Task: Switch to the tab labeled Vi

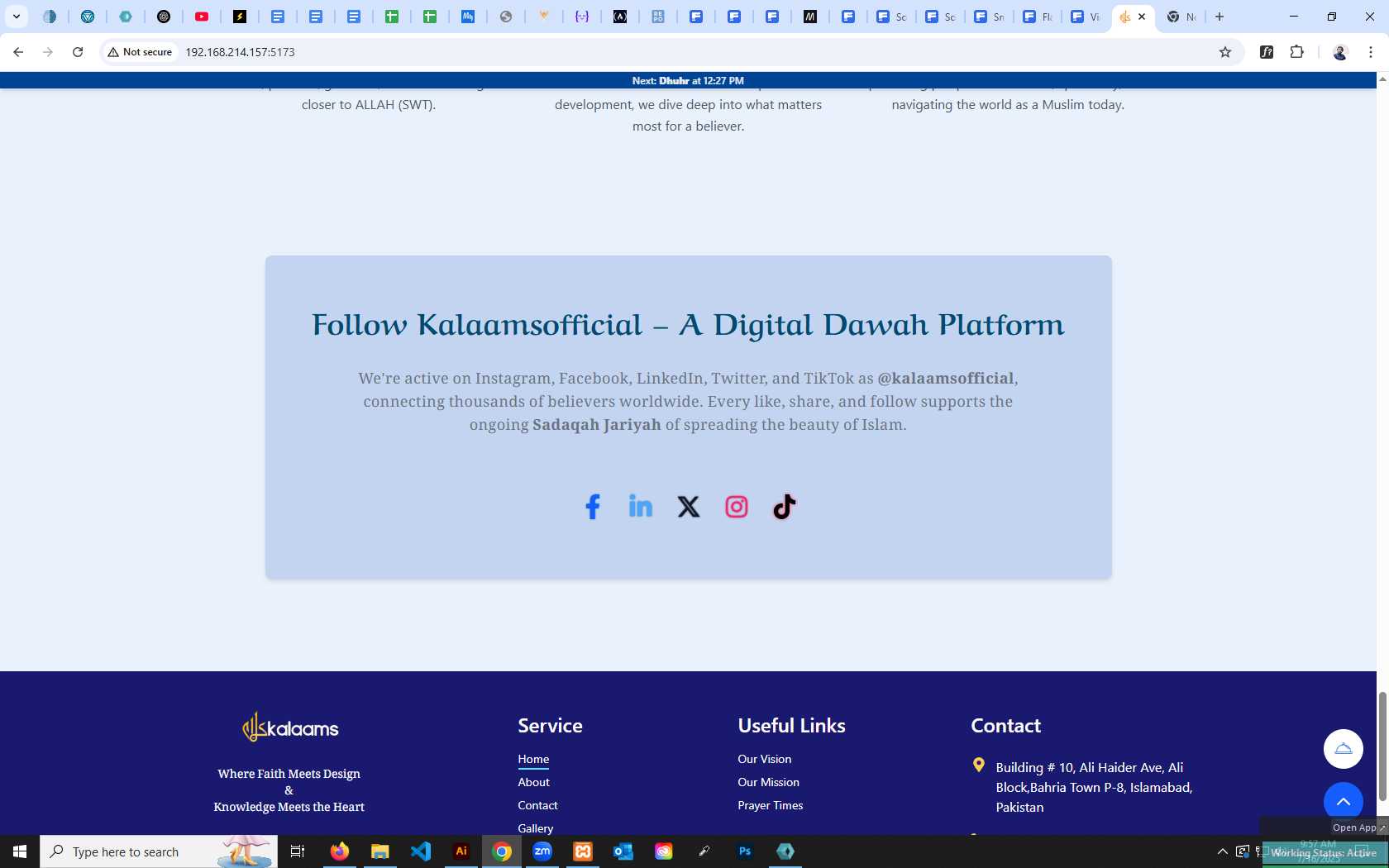Action: 1086,17
